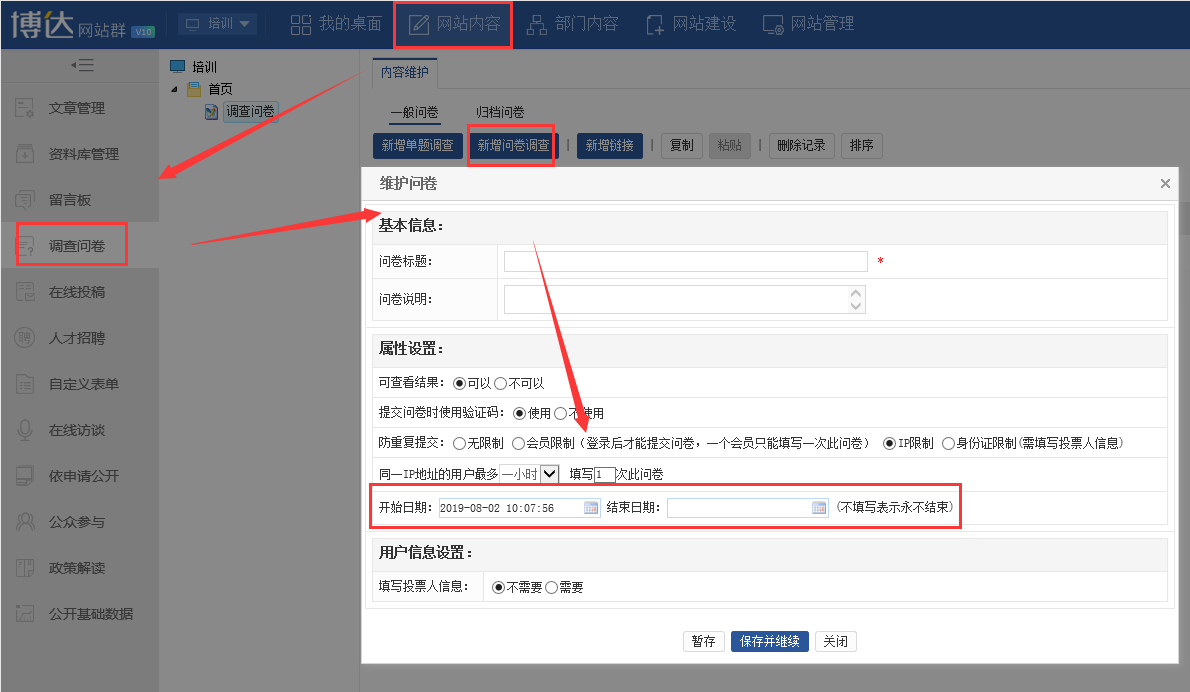
Task: Close the 维护问卷 dialog
Action: [x=1165, y=184]
